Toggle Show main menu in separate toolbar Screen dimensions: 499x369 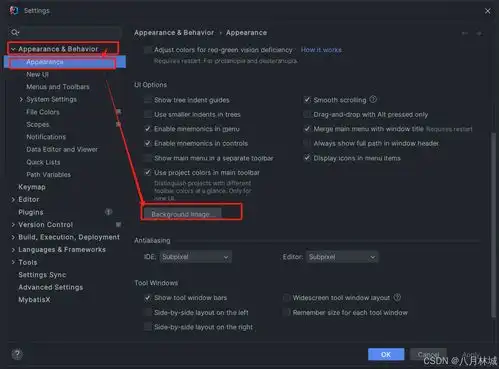tap(148, 158)
